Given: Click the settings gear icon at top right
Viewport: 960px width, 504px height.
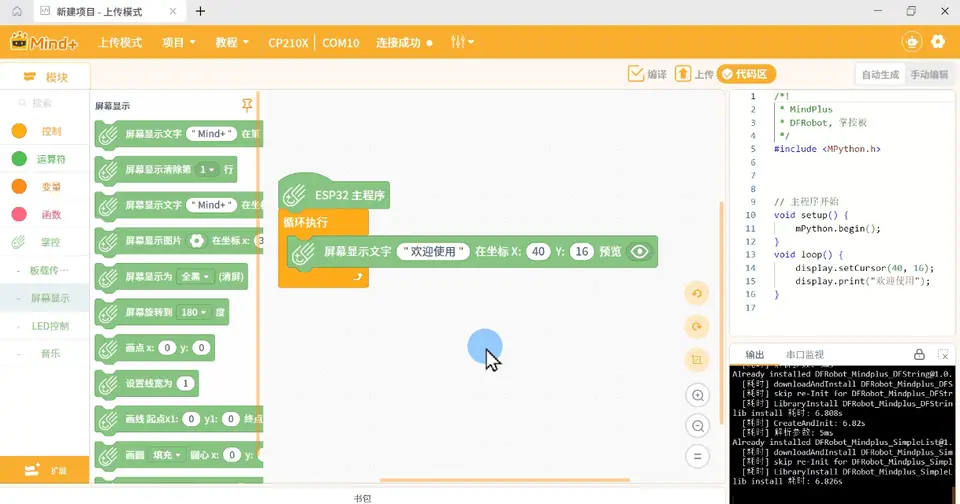Looking at the screenshot, I should (938, 42).
